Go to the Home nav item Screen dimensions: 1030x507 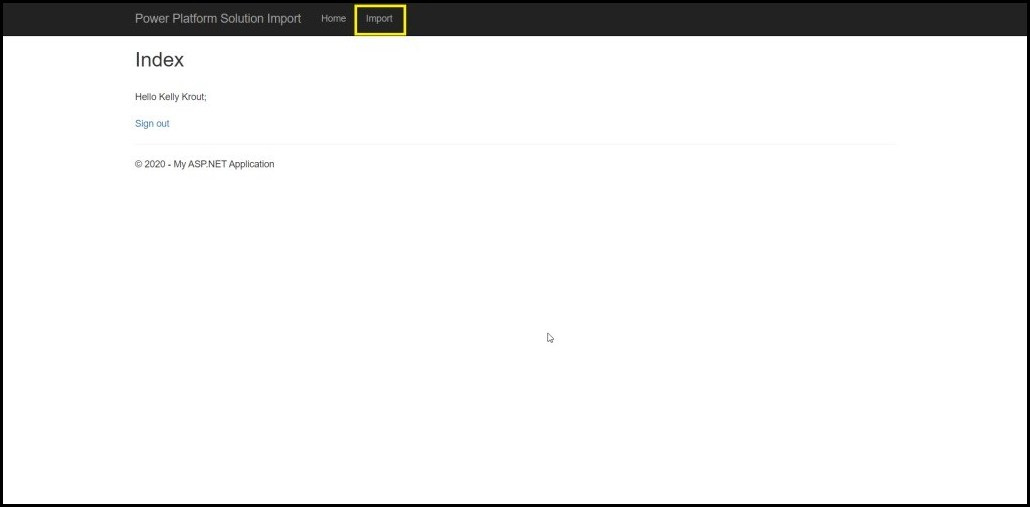(333, 19)
